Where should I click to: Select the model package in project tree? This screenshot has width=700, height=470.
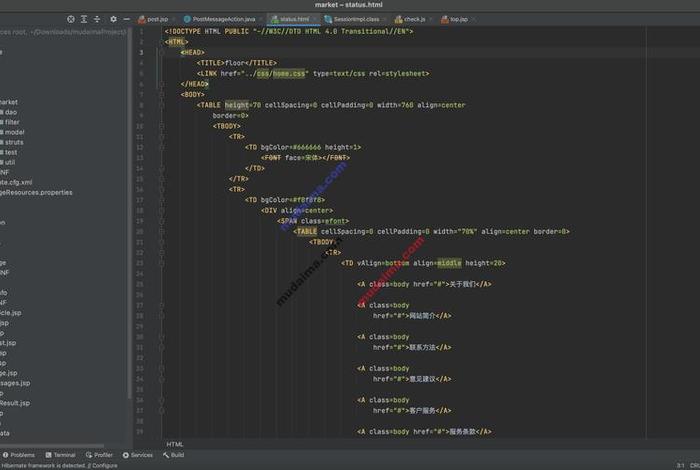tap(12, 132)
